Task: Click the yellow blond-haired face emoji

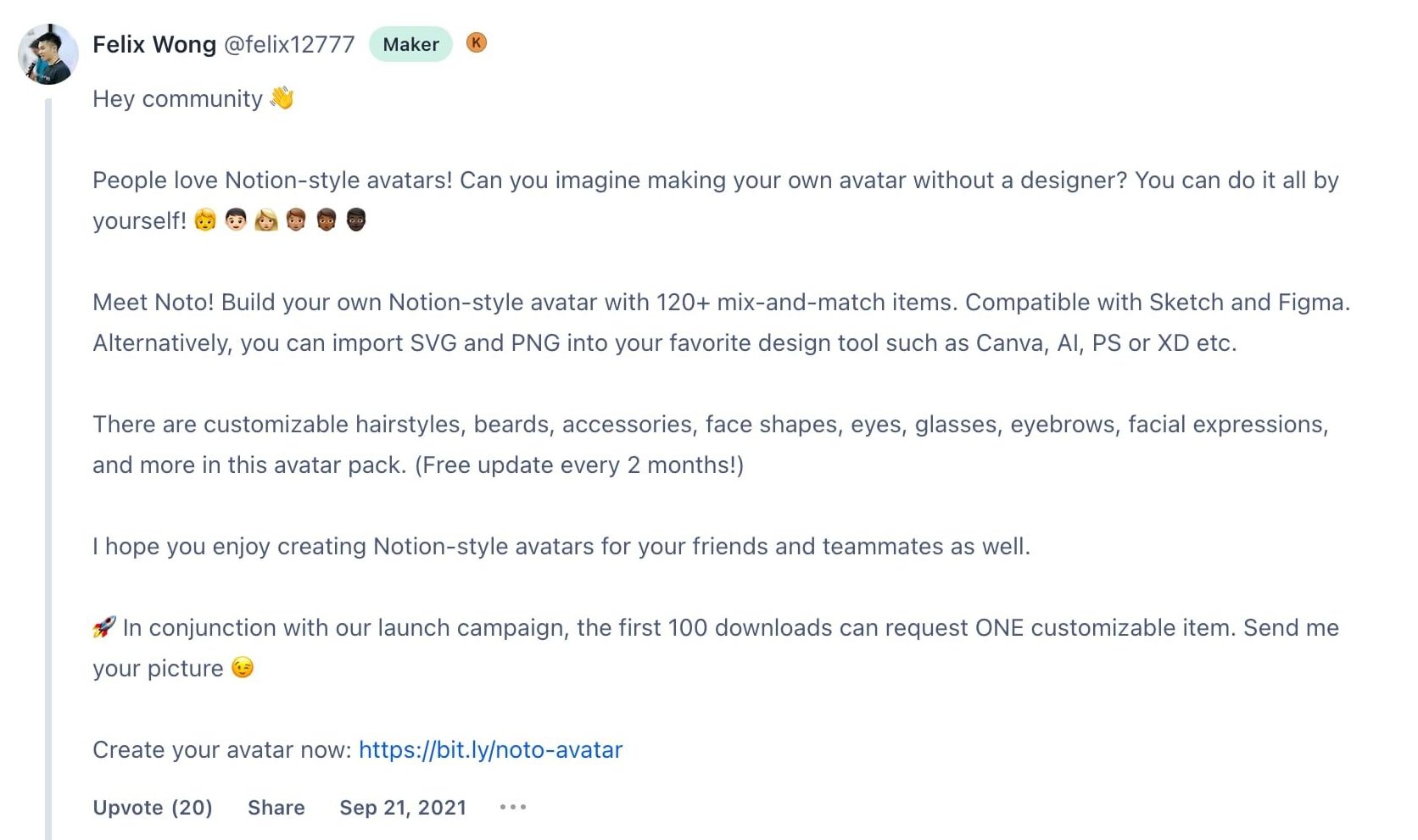Action: 205,220
